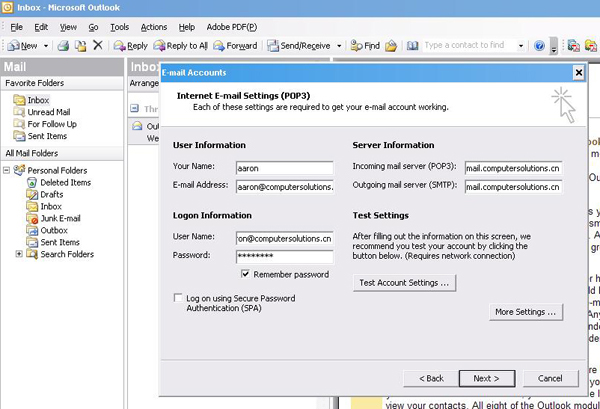Click the Find toolbar button

tap(365, 46)
